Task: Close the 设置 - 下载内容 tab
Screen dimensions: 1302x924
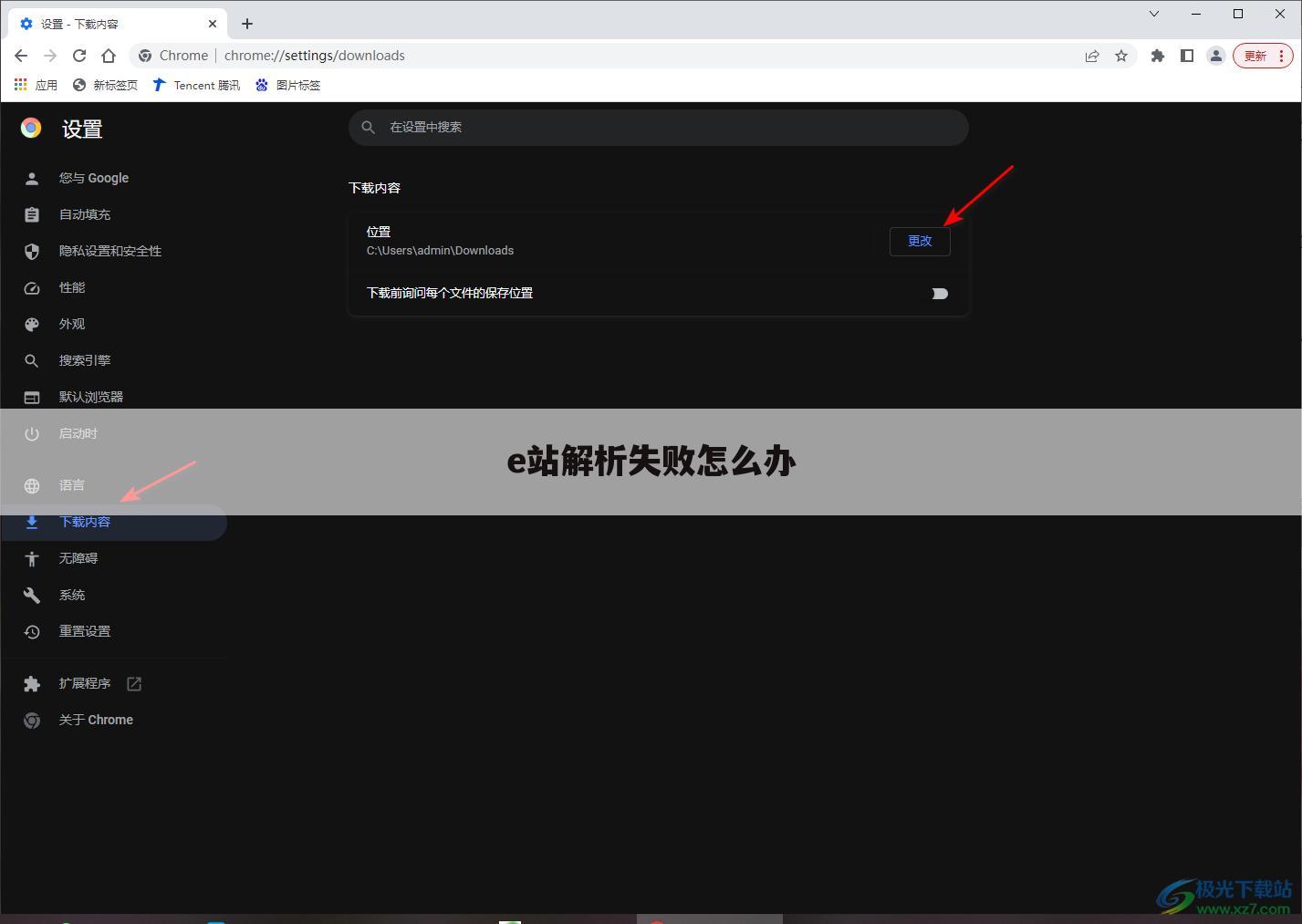Action: 213,24
